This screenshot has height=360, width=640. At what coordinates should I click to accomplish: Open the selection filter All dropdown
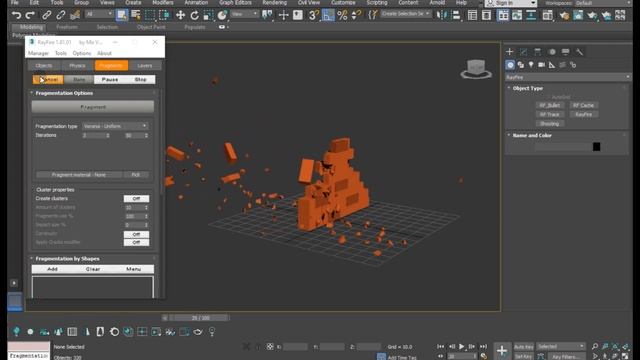pyautogui.click(x=99, y=14)
